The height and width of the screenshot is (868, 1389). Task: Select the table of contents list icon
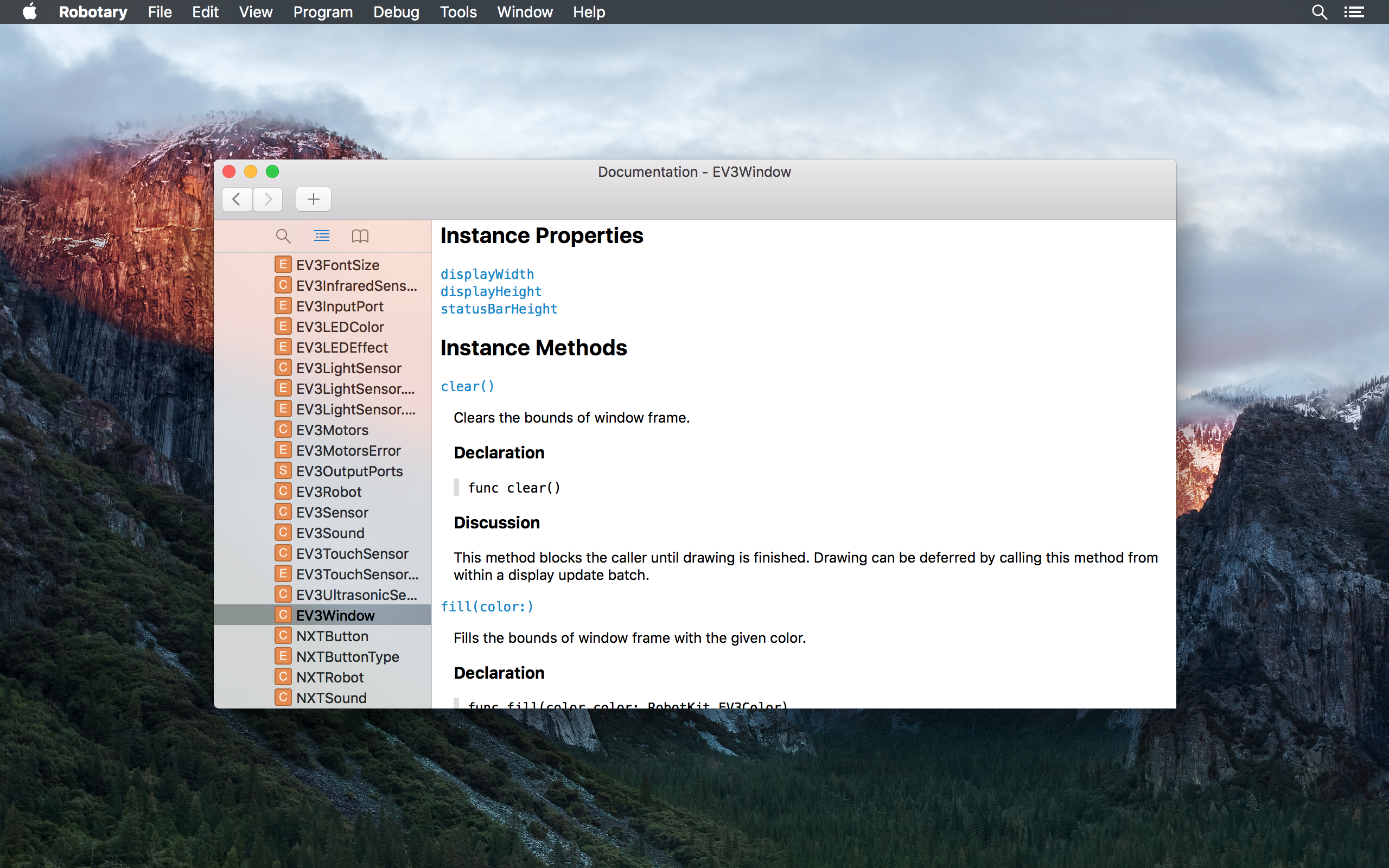pos(321,236)
